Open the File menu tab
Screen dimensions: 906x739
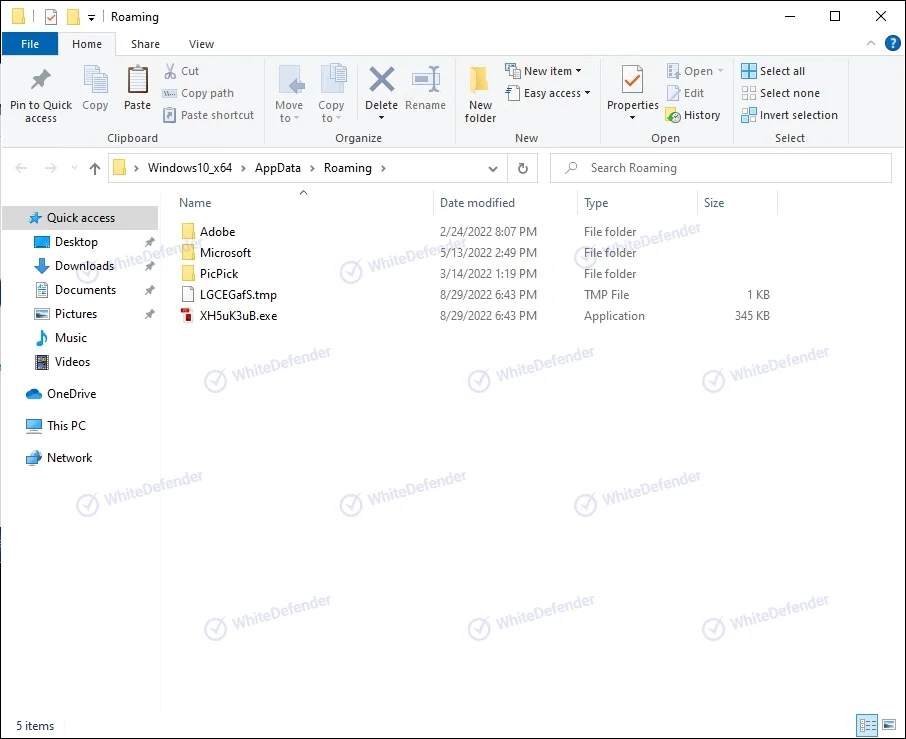pyautogui.click(x=30, y=44)
